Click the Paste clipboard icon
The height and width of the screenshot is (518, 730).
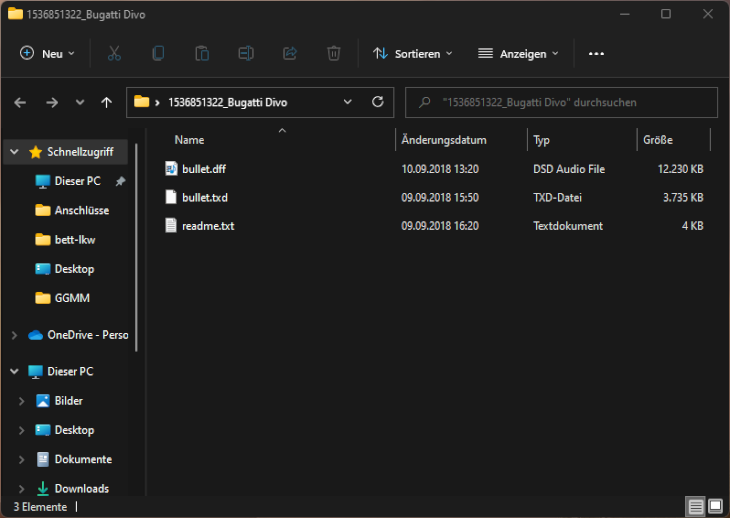(202, 54)
